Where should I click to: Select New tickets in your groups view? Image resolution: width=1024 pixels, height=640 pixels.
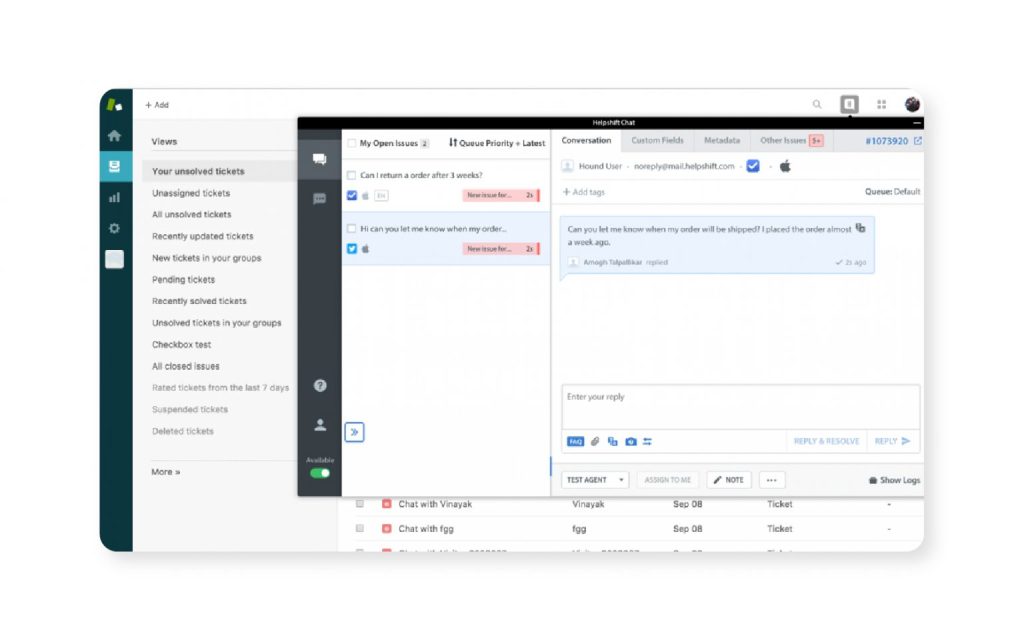tap(206, 258)
